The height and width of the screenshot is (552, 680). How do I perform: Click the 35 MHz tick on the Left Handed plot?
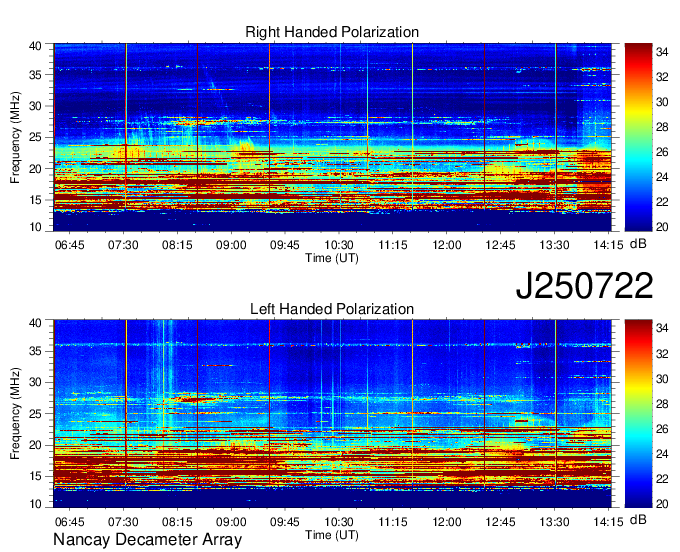coord(35,351)
